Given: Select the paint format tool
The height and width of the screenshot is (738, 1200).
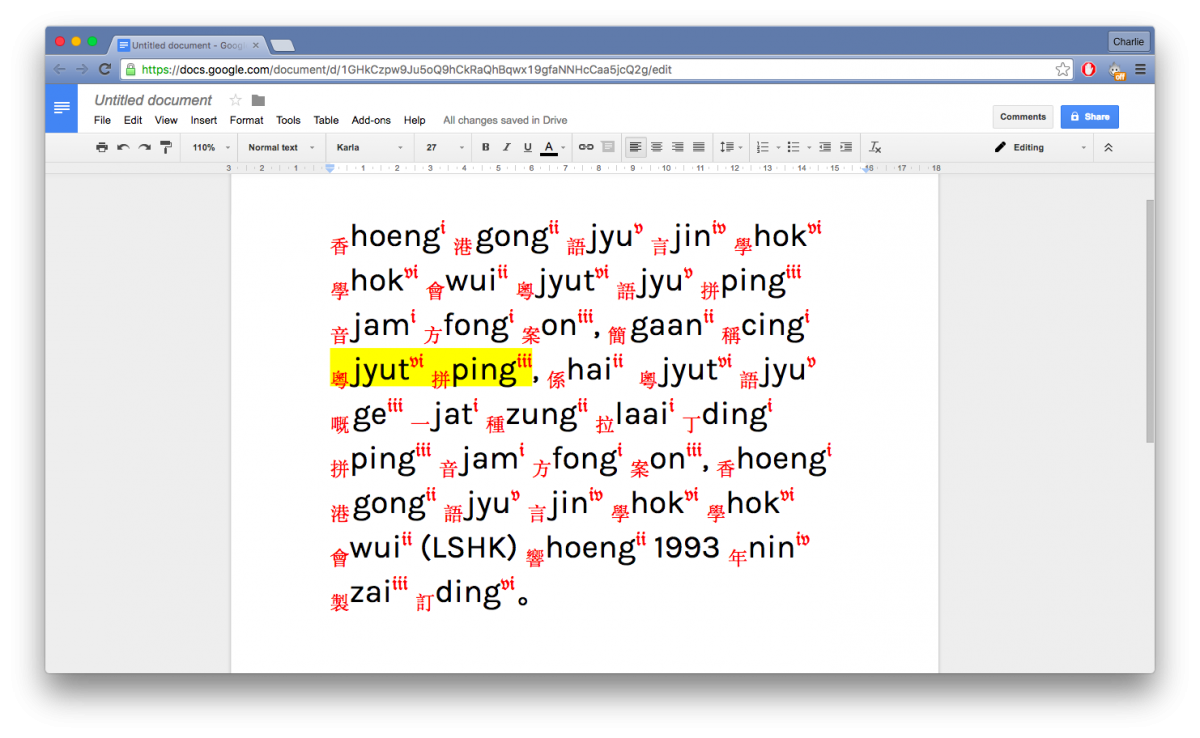Looking at the screenshot, I should [x=166, y=147].
